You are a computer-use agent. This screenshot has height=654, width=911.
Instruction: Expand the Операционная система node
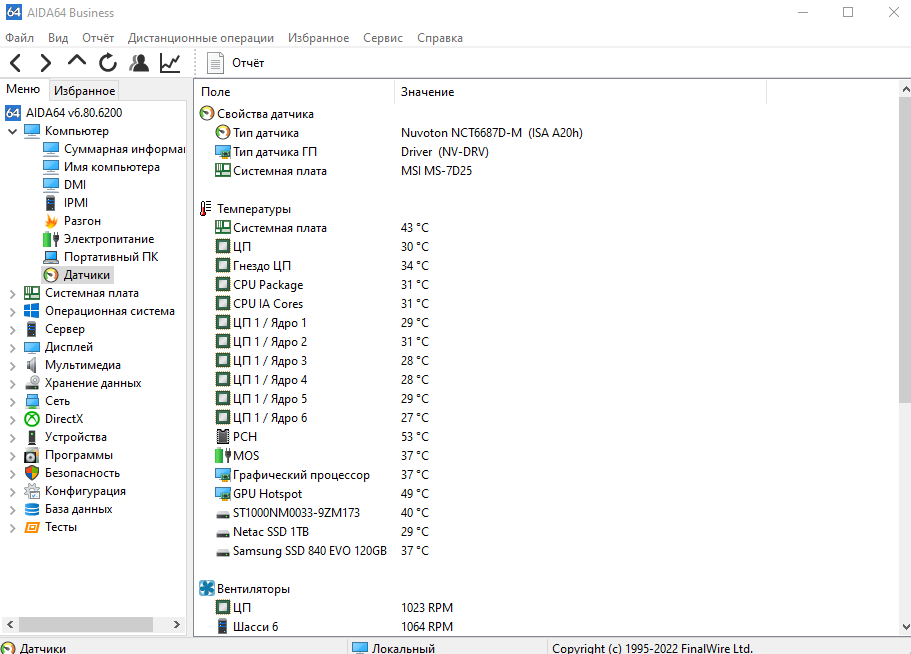(12, 312)
